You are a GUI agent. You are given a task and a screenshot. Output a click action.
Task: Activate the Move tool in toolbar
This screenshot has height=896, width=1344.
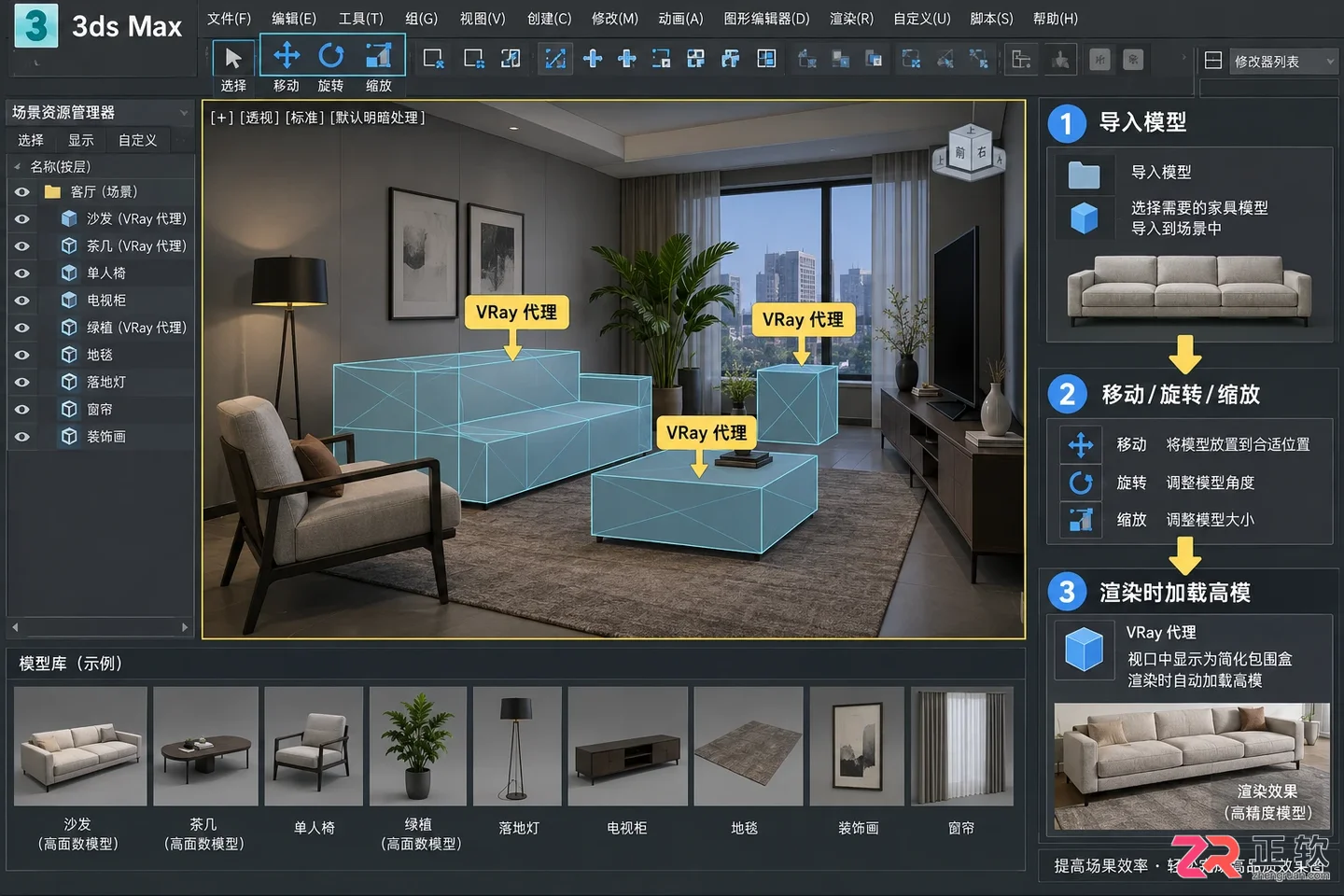(287, 56)
